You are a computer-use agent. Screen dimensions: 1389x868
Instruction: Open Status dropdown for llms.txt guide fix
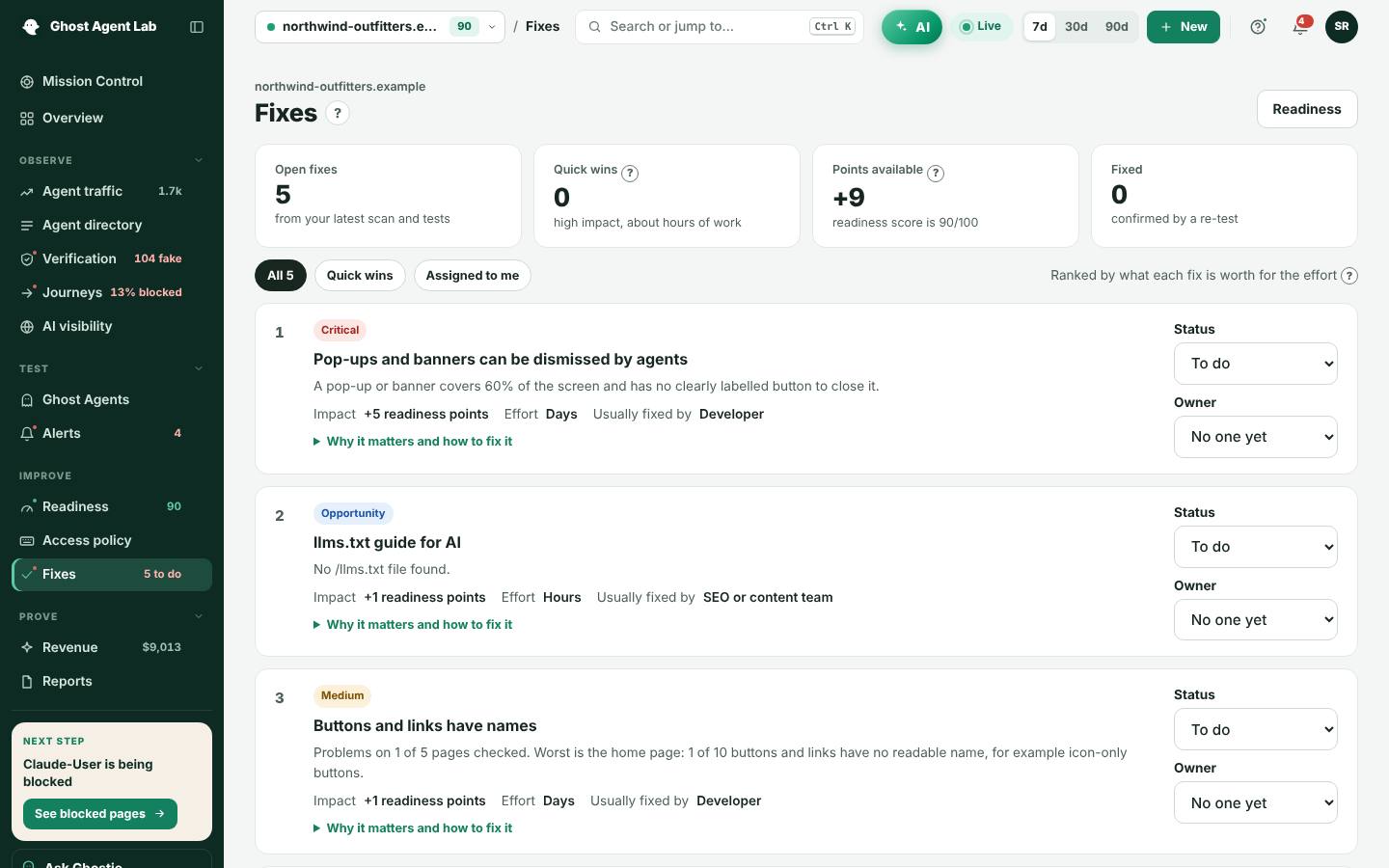tap(1256, 547)
